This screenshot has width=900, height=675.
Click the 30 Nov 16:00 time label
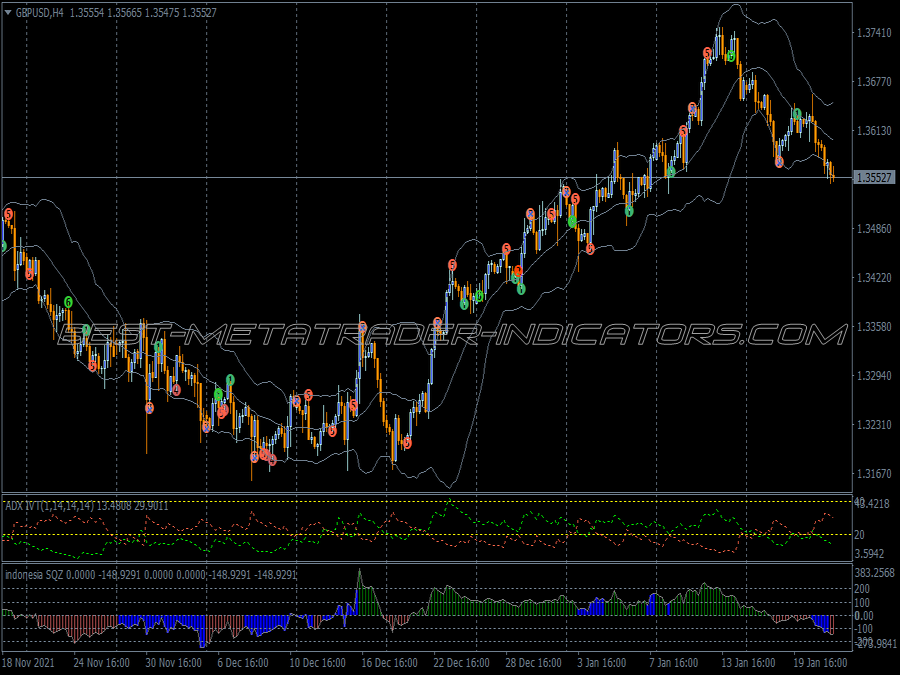(x=173, y=662)
